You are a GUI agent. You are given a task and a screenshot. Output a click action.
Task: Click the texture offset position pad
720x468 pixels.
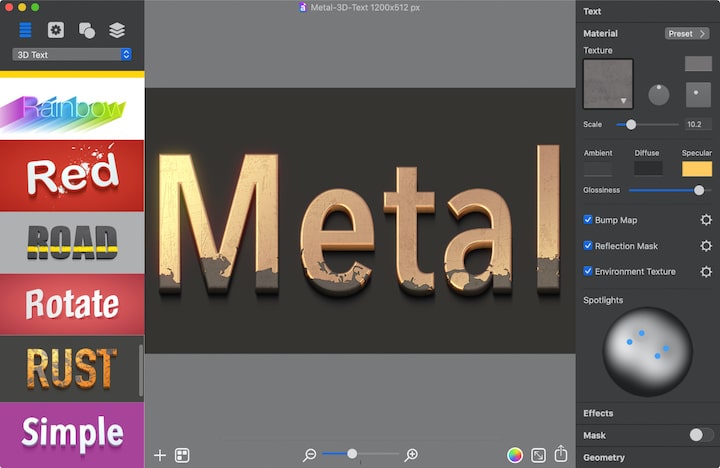pos(698,95)
